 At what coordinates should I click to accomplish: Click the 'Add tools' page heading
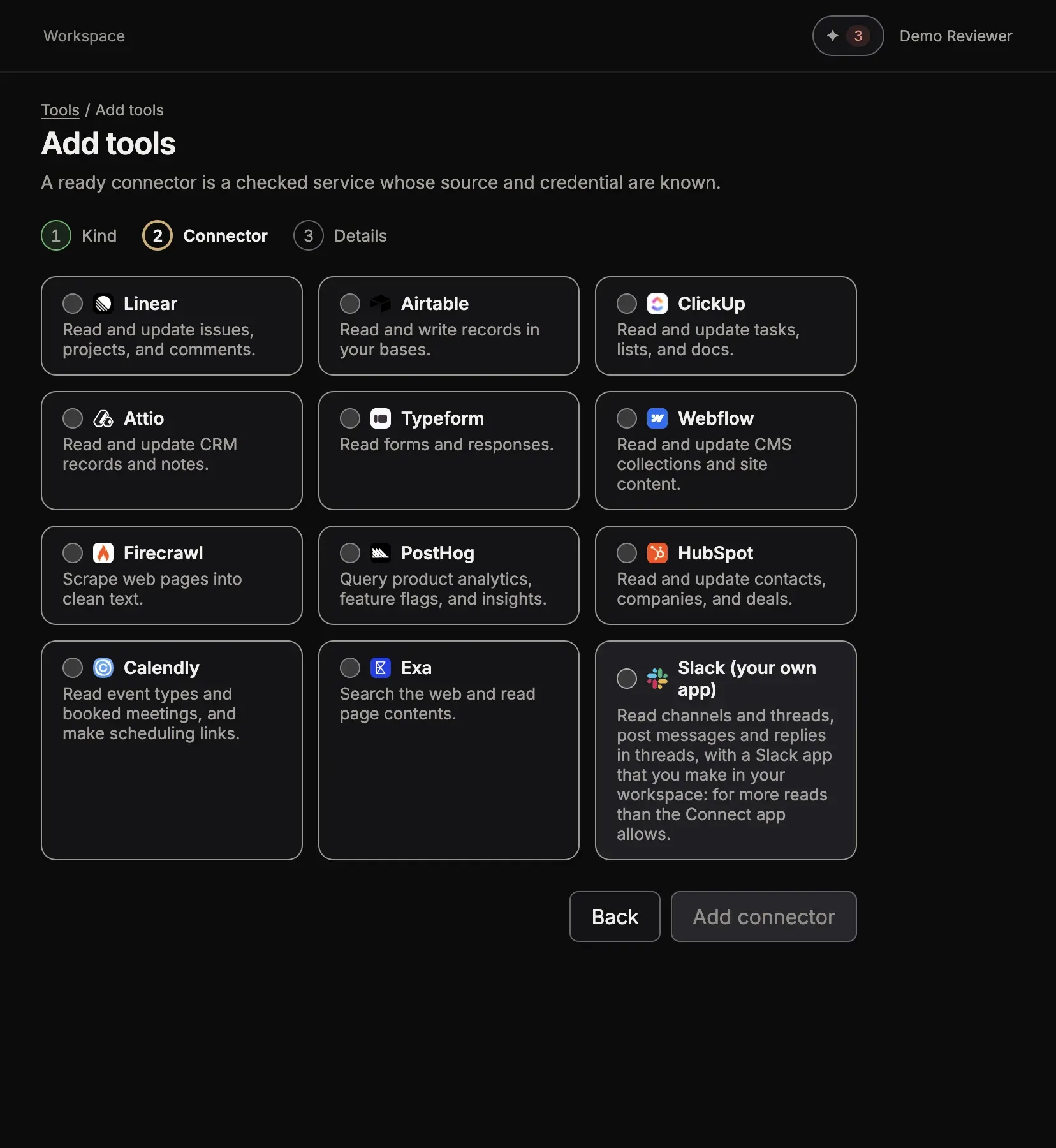(x=108, y=143)
